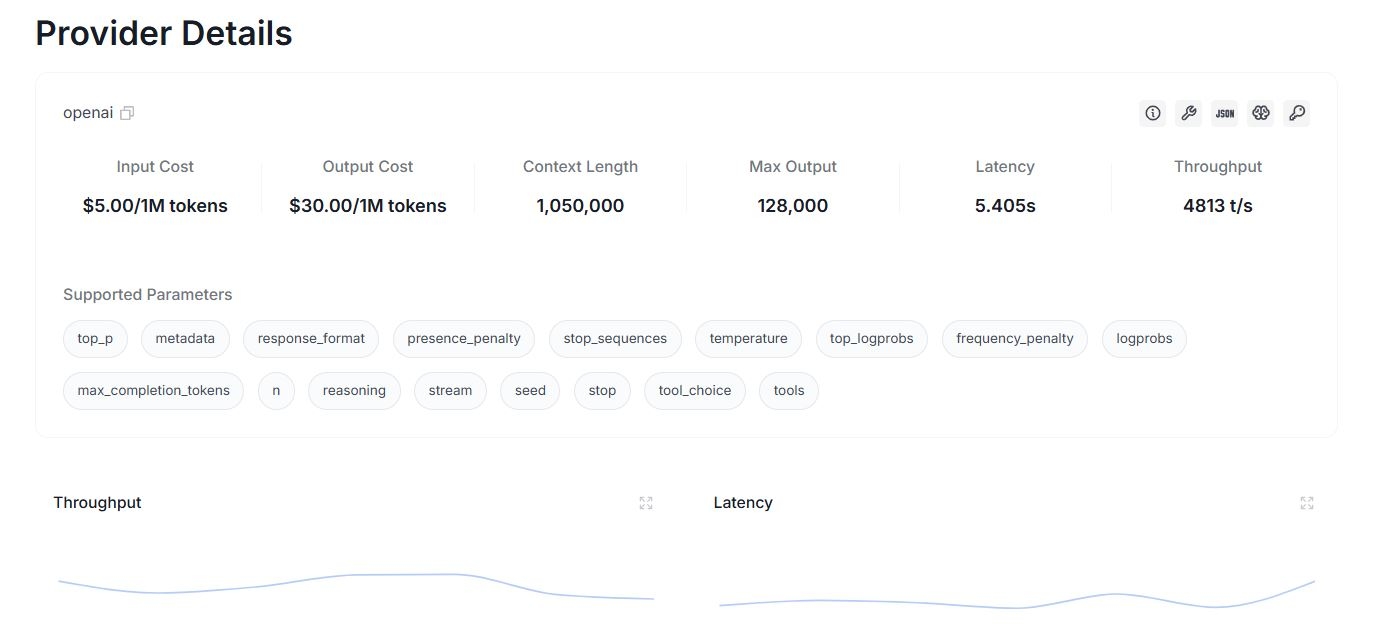Click the max_completion_tokens parameter tag

click(153, 391)
